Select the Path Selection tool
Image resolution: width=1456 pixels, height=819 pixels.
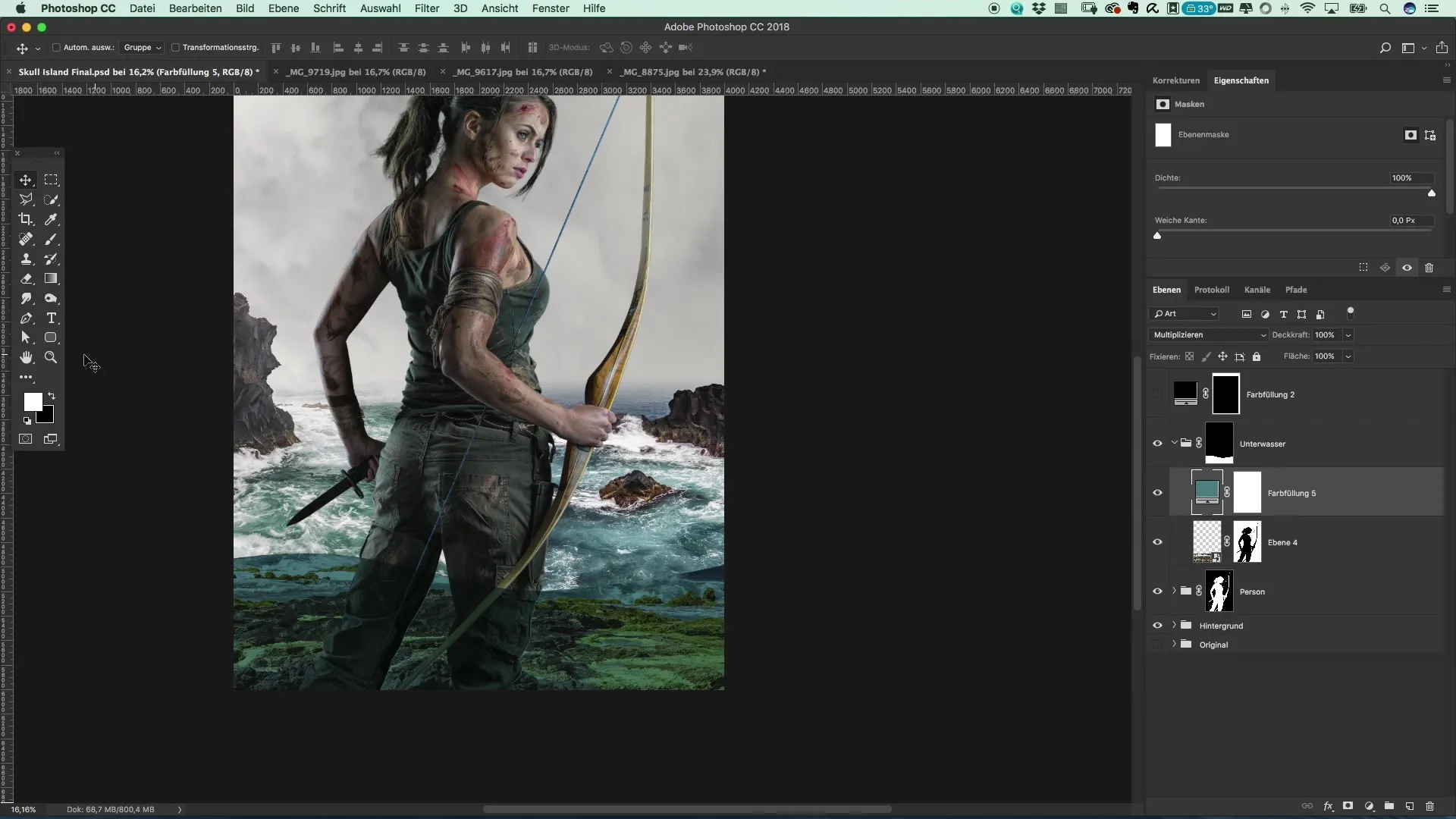click(x=26, y=337)
